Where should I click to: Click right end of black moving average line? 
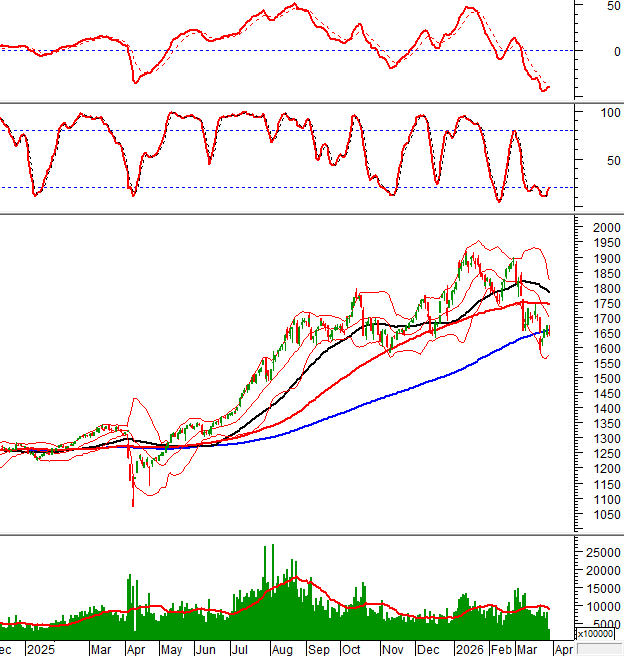tap(549, 291)
